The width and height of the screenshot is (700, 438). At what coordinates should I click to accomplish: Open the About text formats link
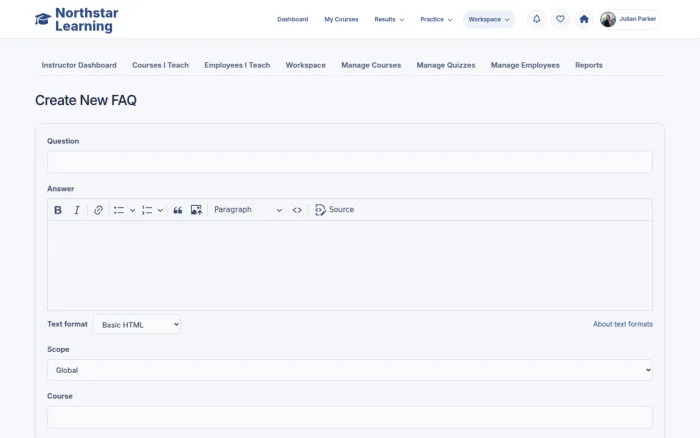click(623, 324)
